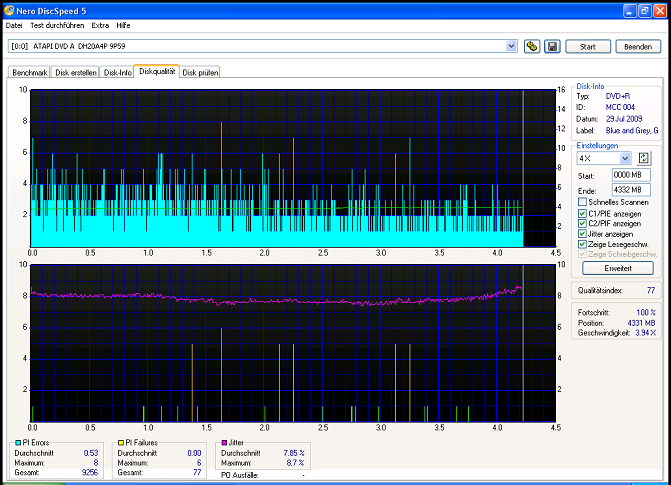This screenshot has height=485, width=671.
Task: Click the Start button
Action: (x=588, y=47)
